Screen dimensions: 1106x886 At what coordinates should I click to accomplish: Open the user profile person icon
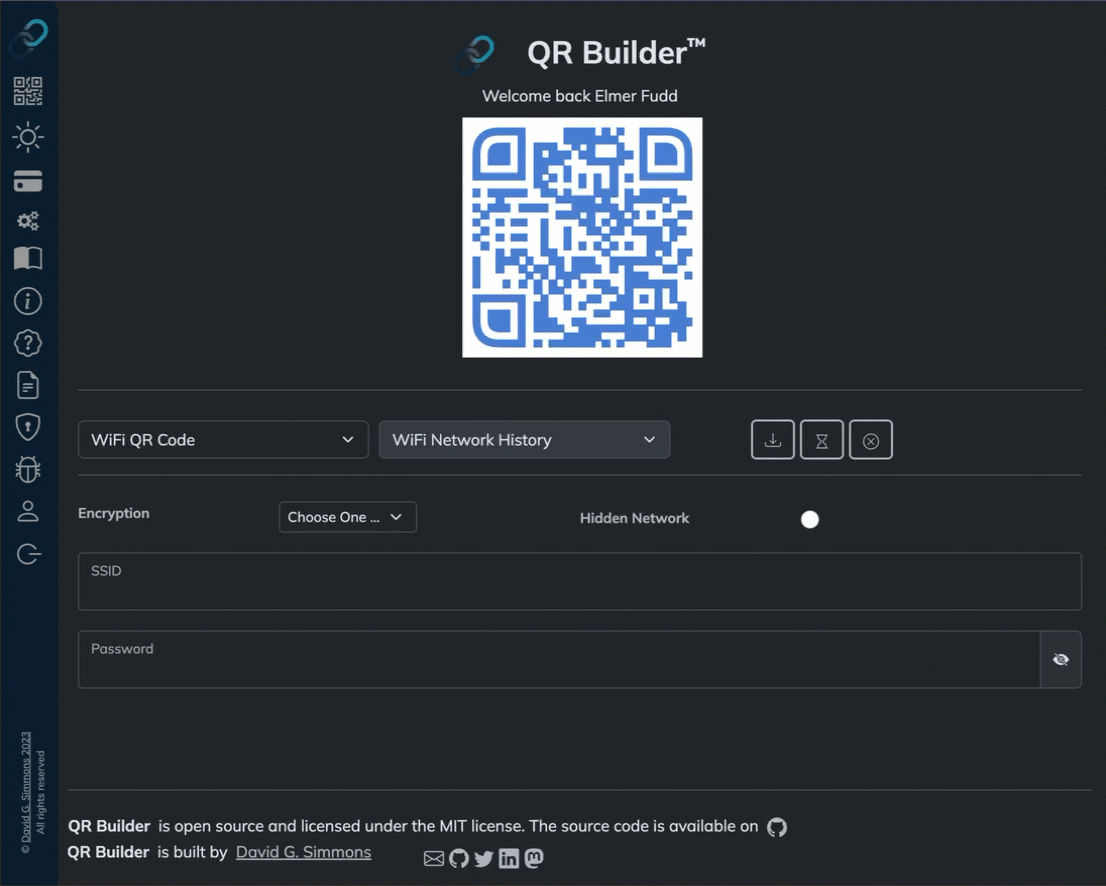pos(28,511)
